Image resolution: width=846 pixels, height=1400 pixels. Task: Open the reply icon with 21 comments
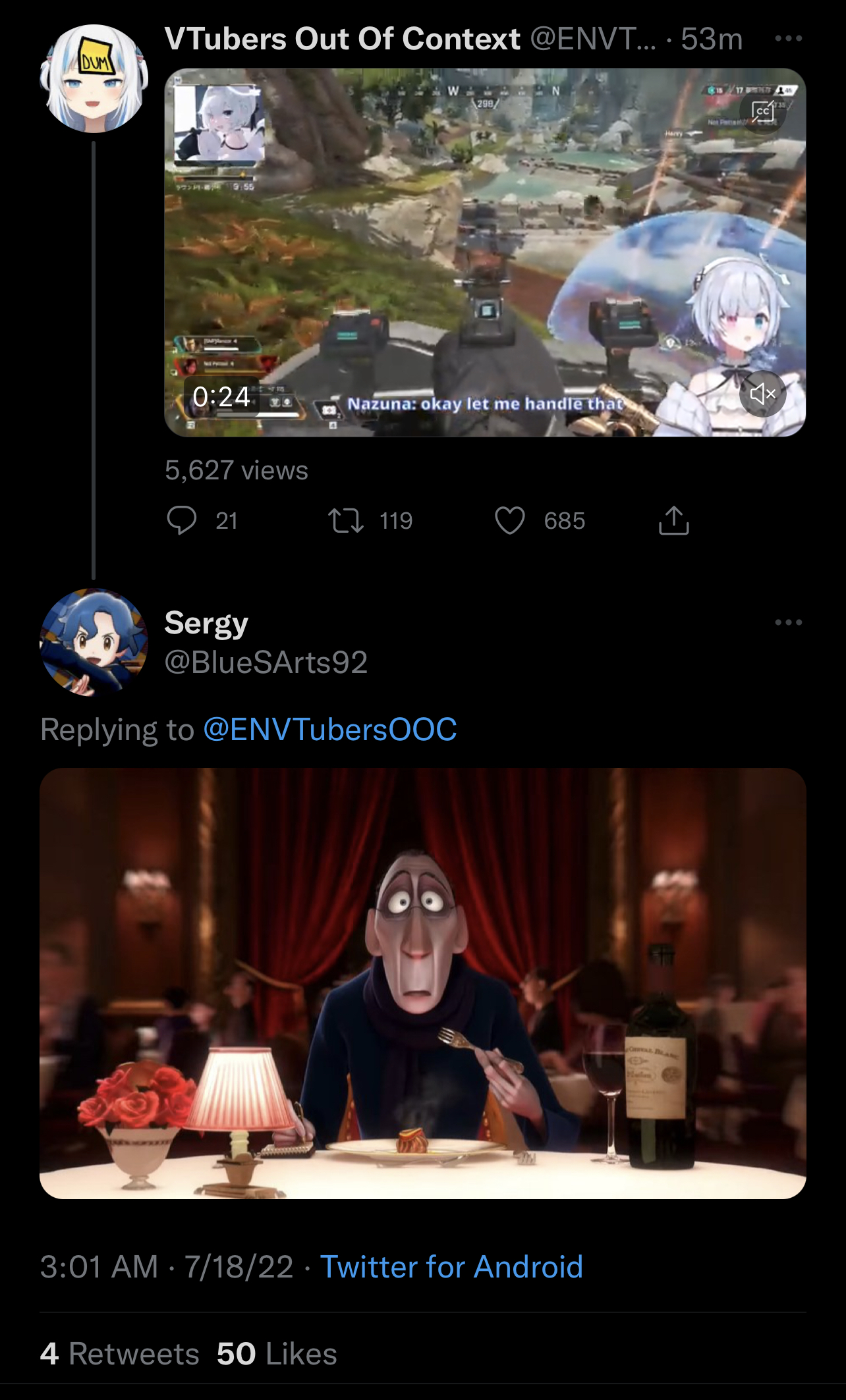pyautogui.click(x=182, y=520)
